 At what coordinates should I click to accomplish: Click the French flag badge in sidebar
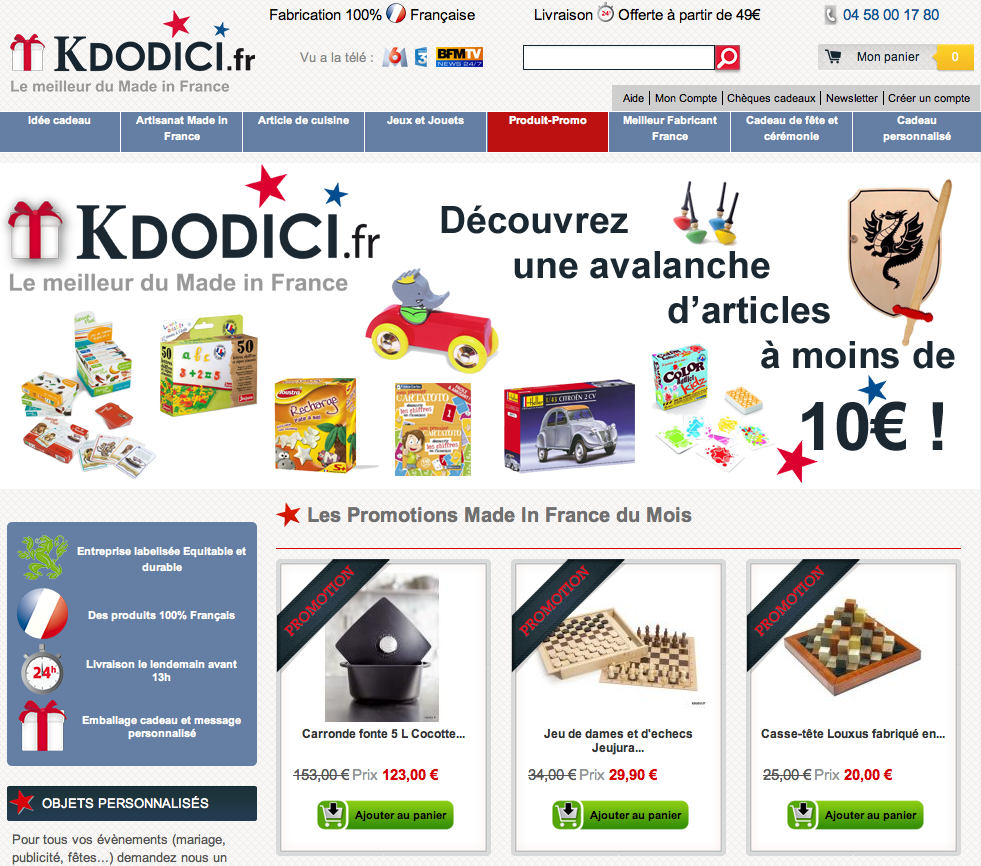(x=43, y=613)
